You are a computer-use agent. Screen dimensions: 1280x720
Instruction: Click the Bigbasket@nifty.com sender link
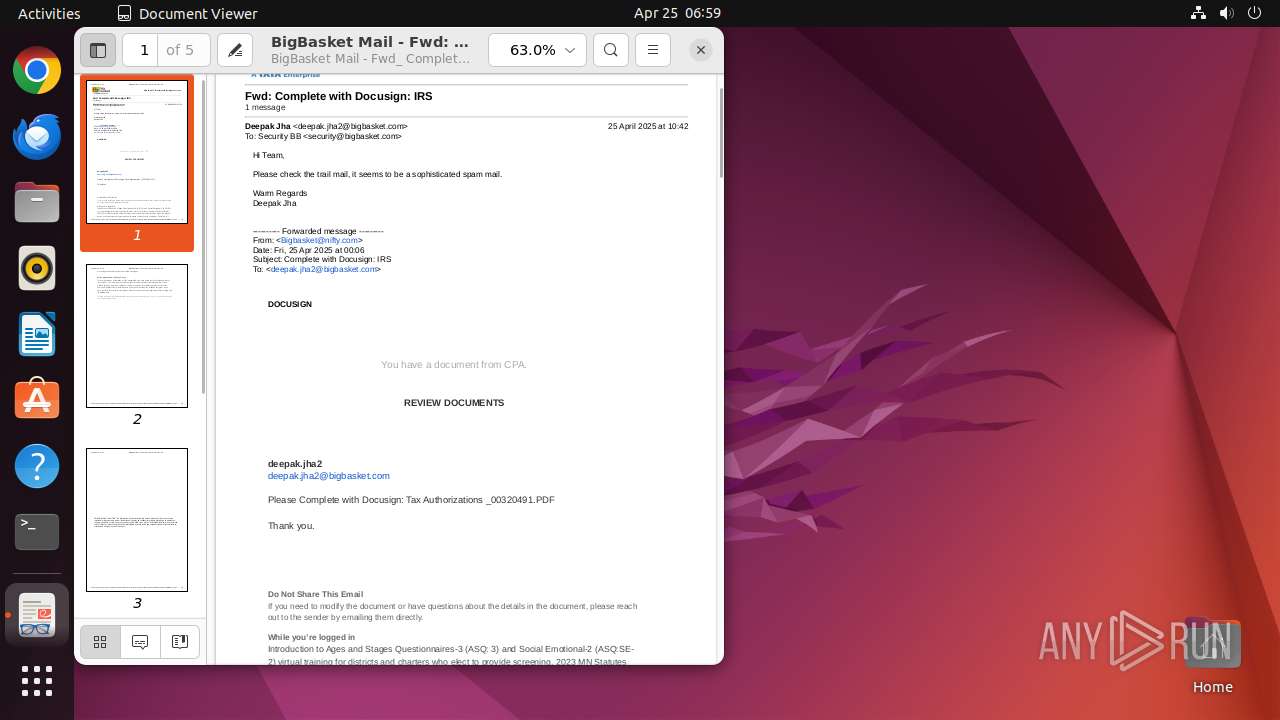click(319, 240)
